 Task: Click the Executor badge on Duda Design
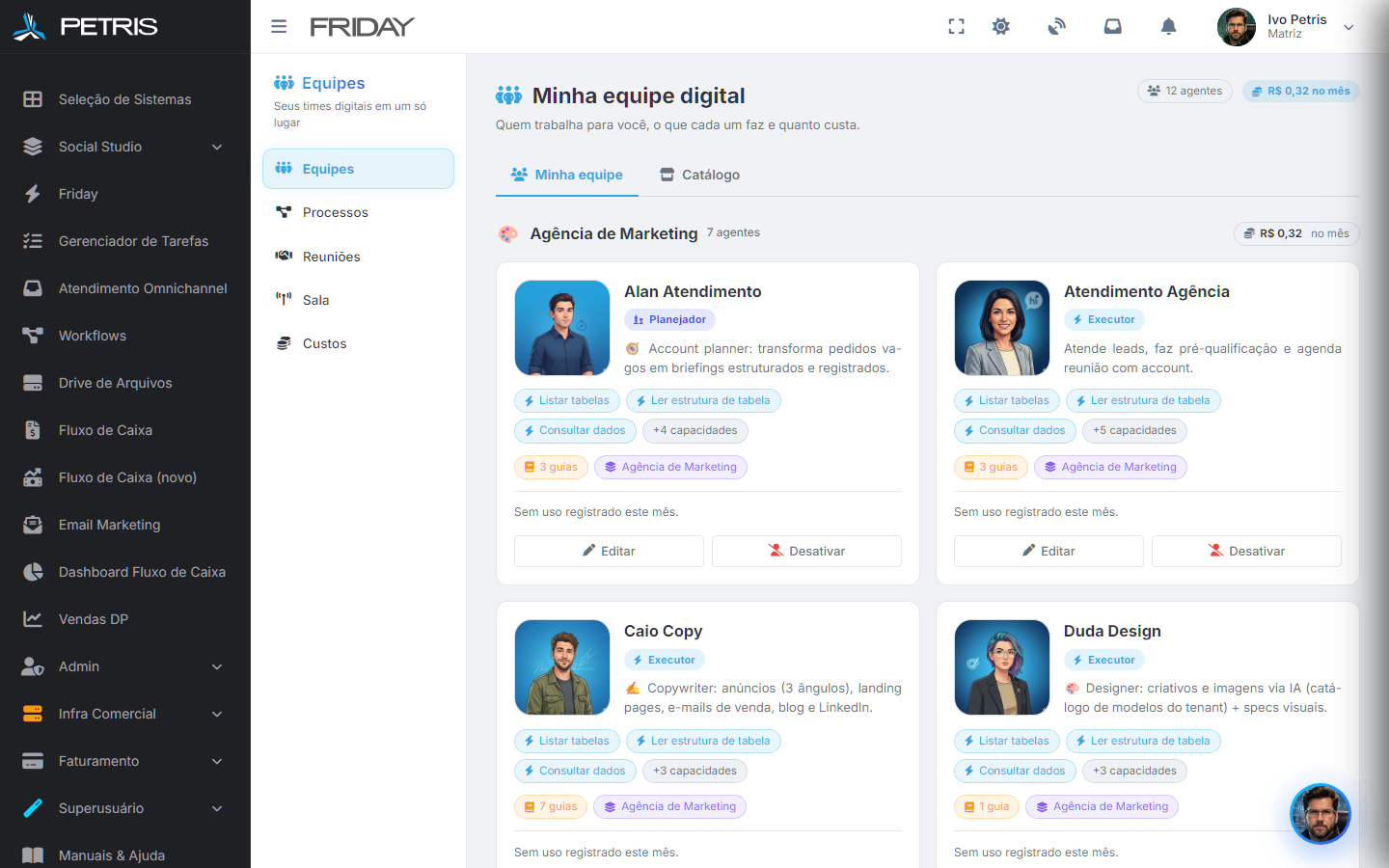click(x=1103, y=660)
